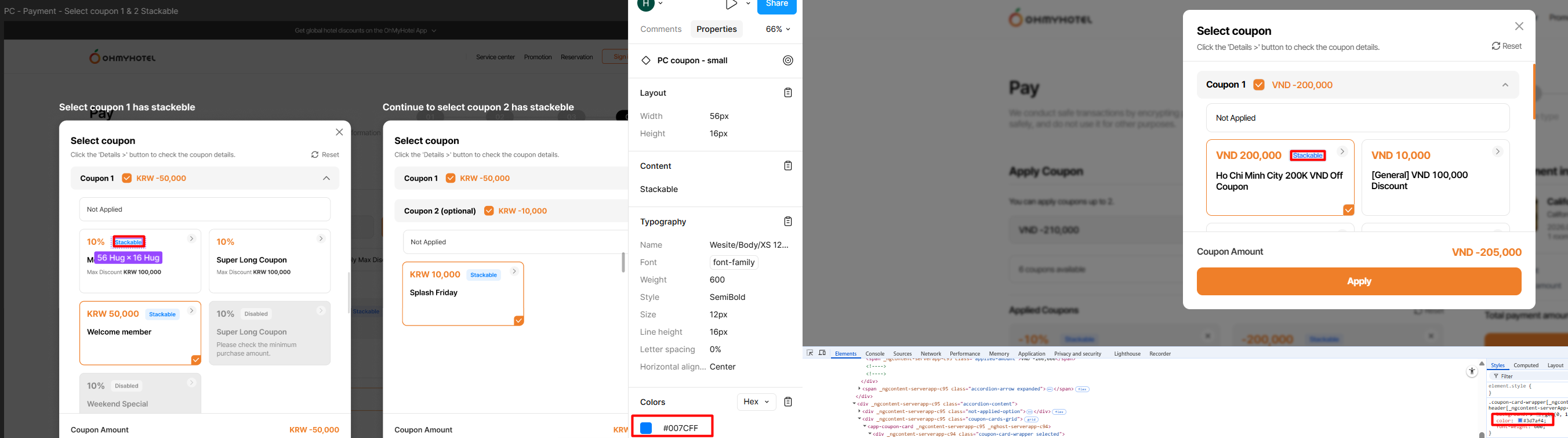This screenshot has height=438, width=1568.
Task: Open the present options dropdown arrow
Action: 748,4
